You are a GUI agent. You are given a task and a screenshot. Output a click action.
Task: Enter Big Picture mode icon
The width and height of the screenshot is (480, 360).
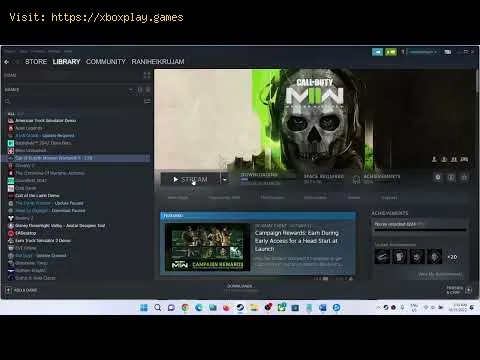[x=448, y=52]
